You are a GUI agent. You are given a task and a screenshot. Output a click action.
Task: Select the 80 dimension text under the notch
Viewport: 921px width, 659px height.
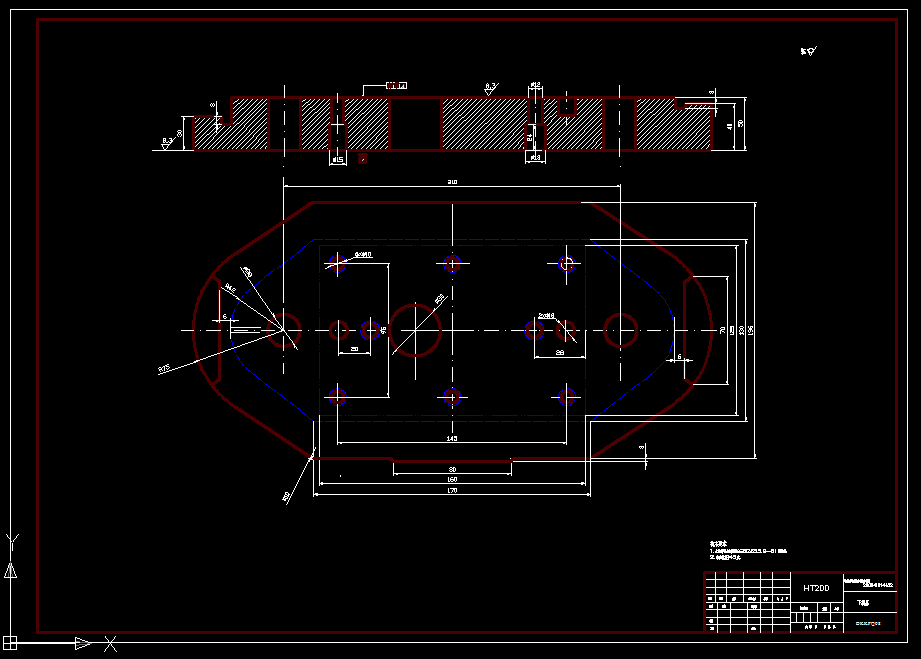click(452, 469)
